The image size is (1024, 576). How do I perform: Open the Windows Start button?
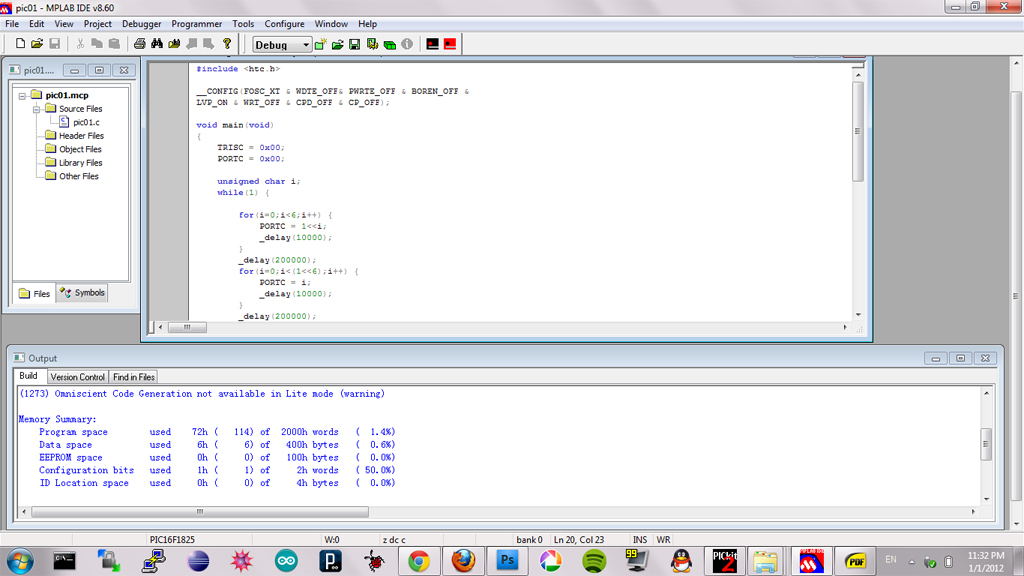20,561
